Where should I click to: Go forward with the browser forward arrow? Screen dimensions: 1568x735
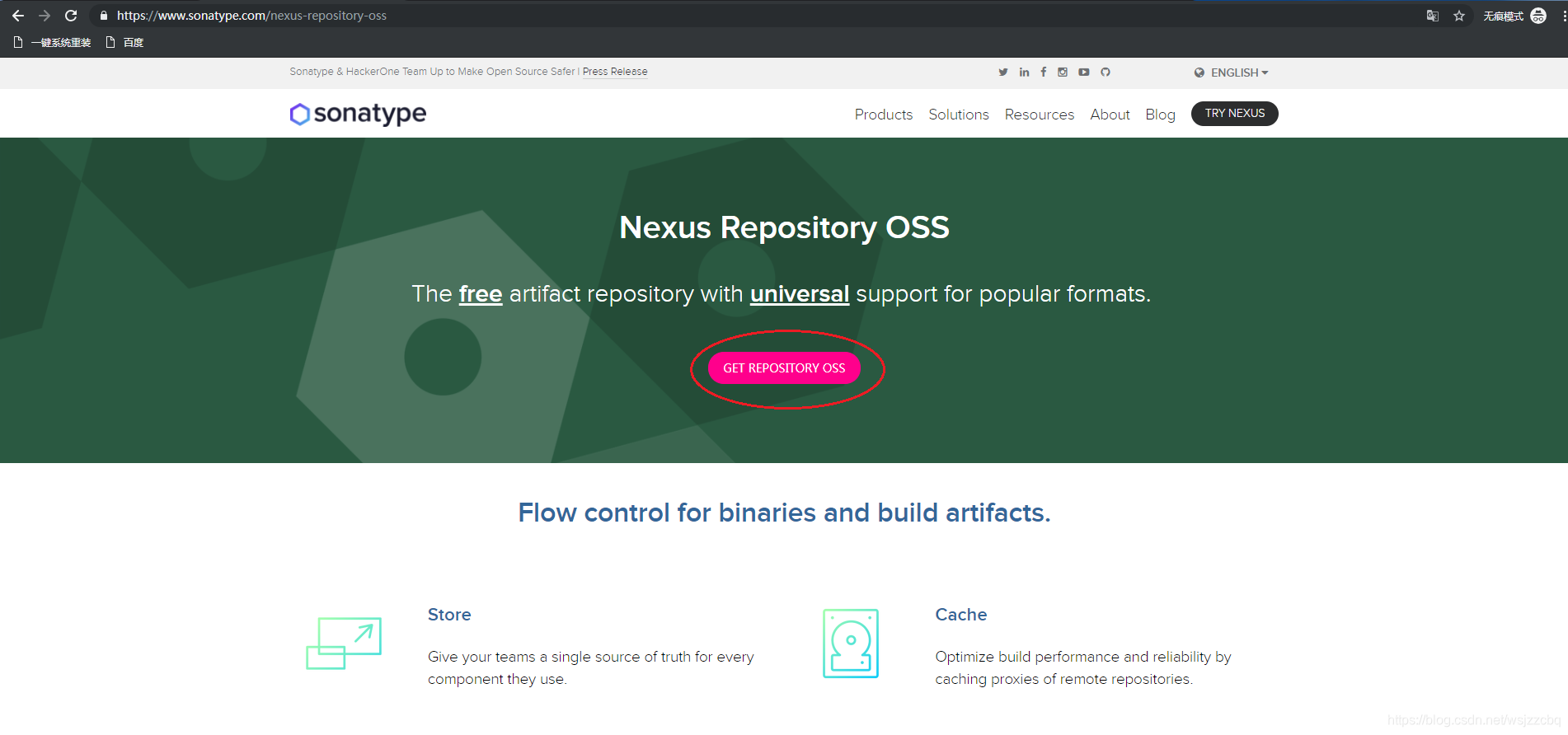pos(45,16)
